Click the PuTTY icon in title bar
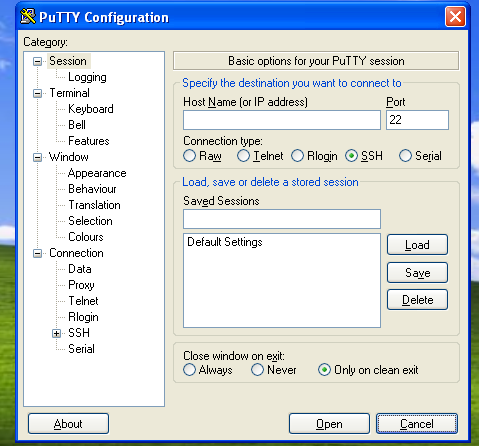 [x=28, y=16]
